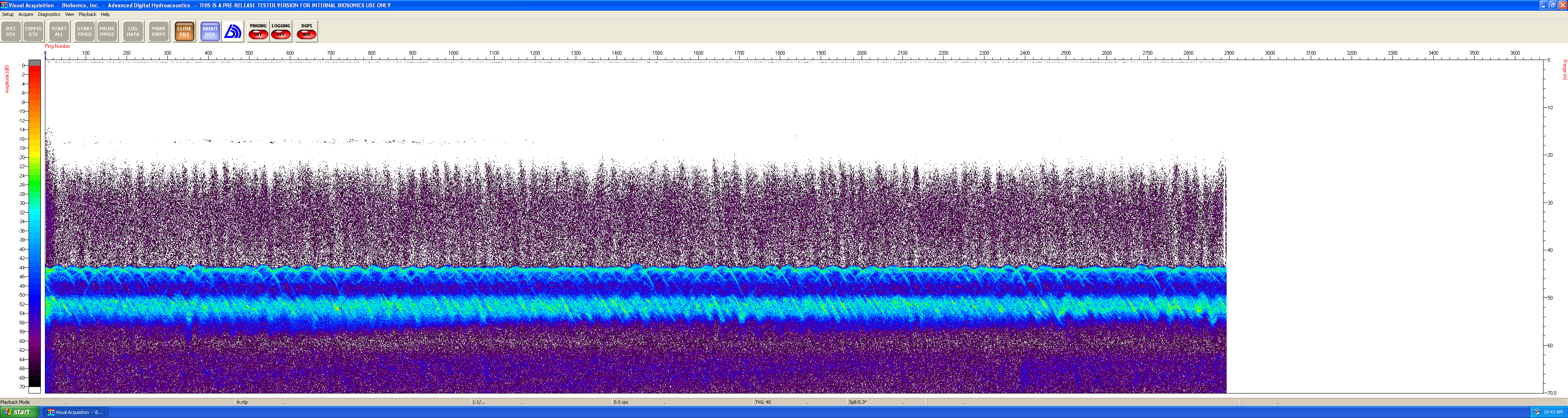Click the INIT DTX toolbar button

point(11,32)
